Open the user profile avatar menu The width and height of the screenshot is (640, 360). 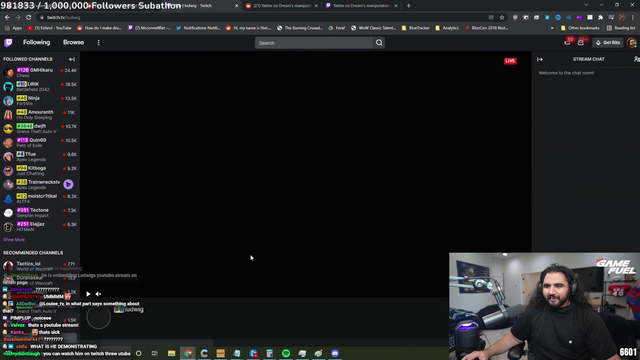click(632, 42)
